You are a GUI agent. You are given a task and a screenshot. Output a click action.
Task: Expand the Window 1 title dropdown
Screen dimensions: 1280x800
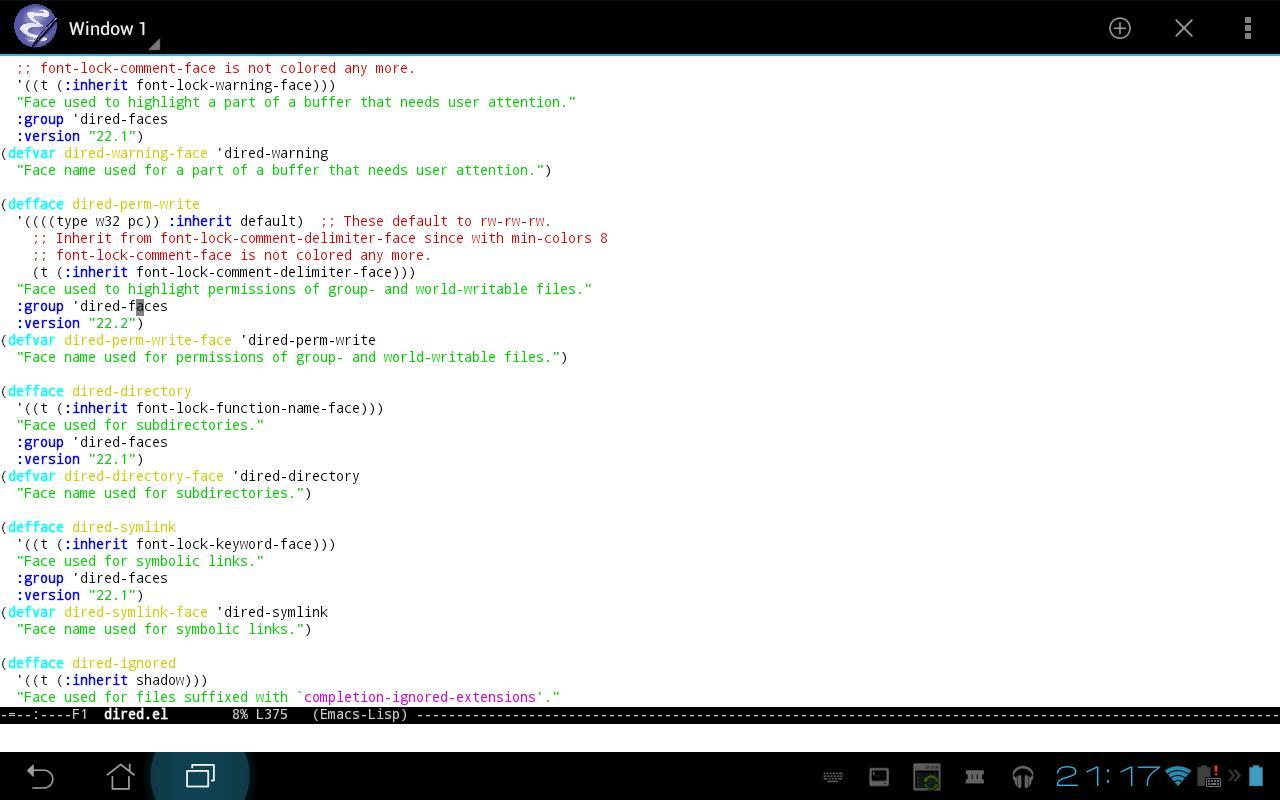(x=153, y=44)
